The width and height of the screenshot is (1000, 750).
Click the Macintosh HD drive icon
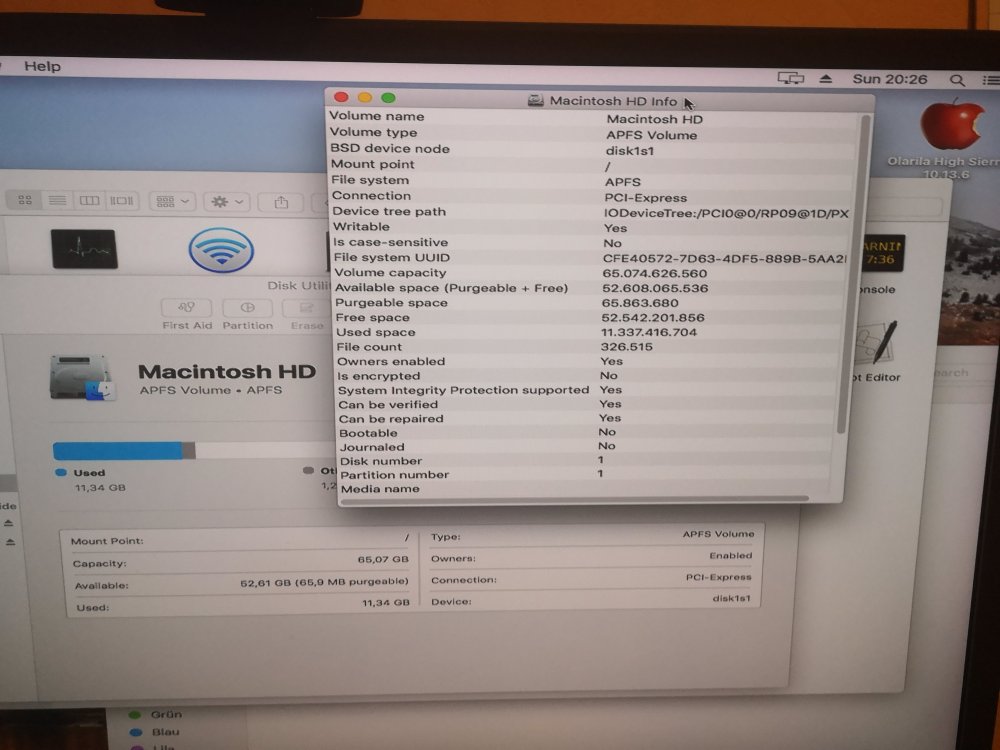[82, 377]
